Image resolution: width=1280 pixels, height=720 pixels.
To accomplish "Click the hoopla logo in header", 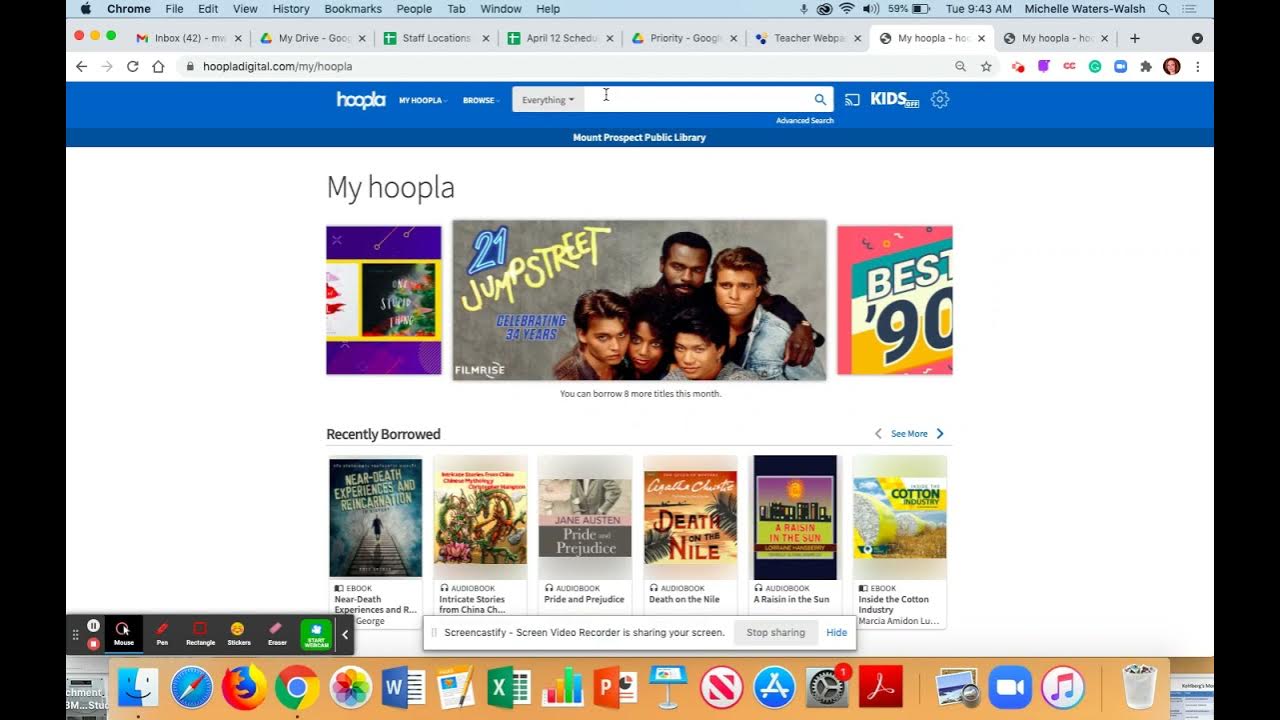I will 360,100.
